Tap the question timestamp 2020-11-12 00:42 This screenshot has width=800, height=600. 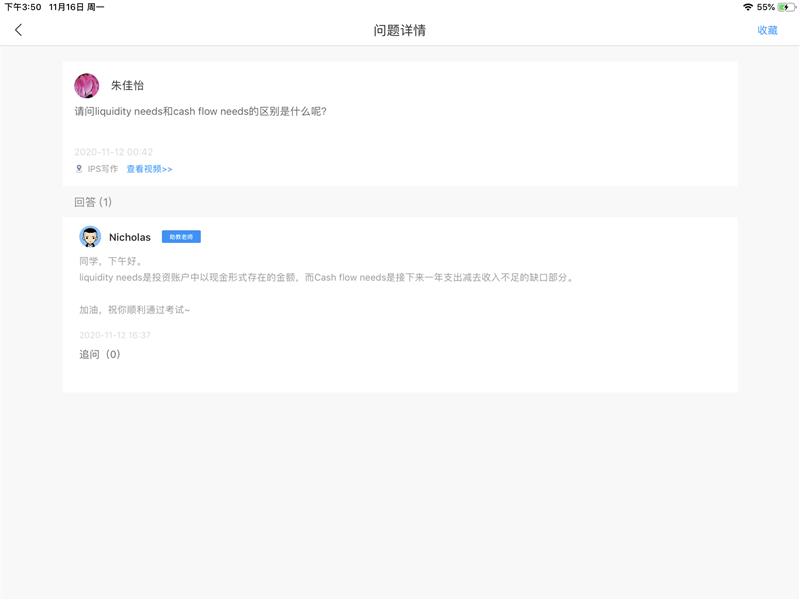pos(113,152)
